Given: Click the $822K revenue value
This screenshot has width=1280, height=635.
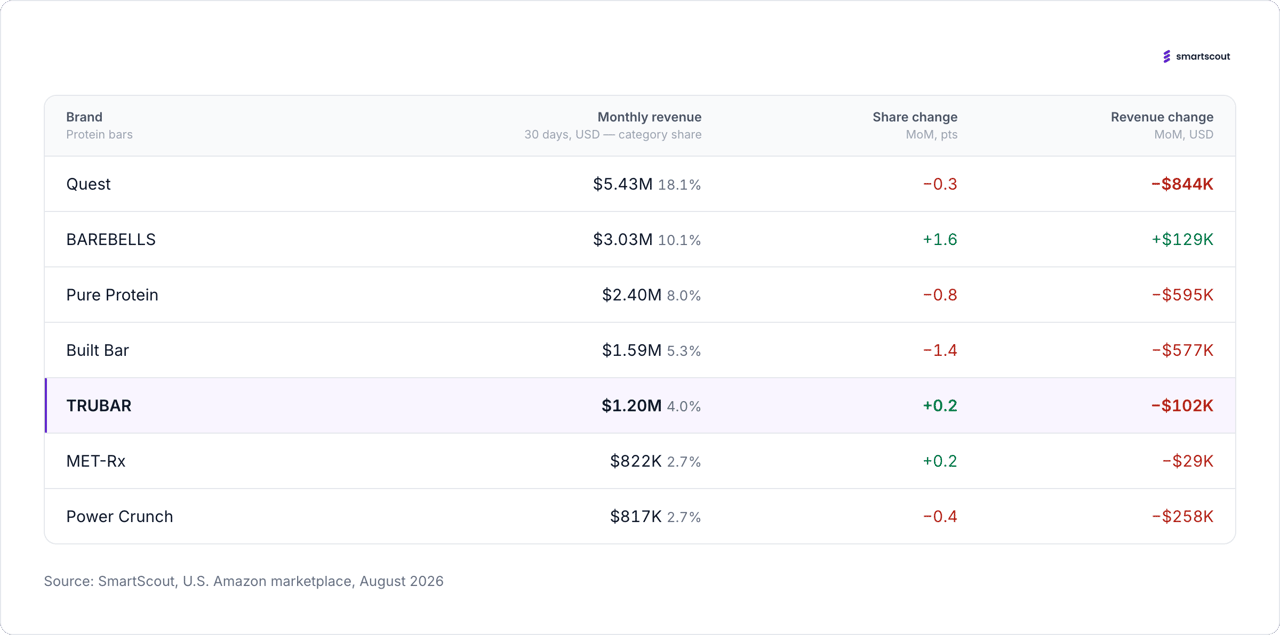Looking at the screenshot, I should point(636,461).
